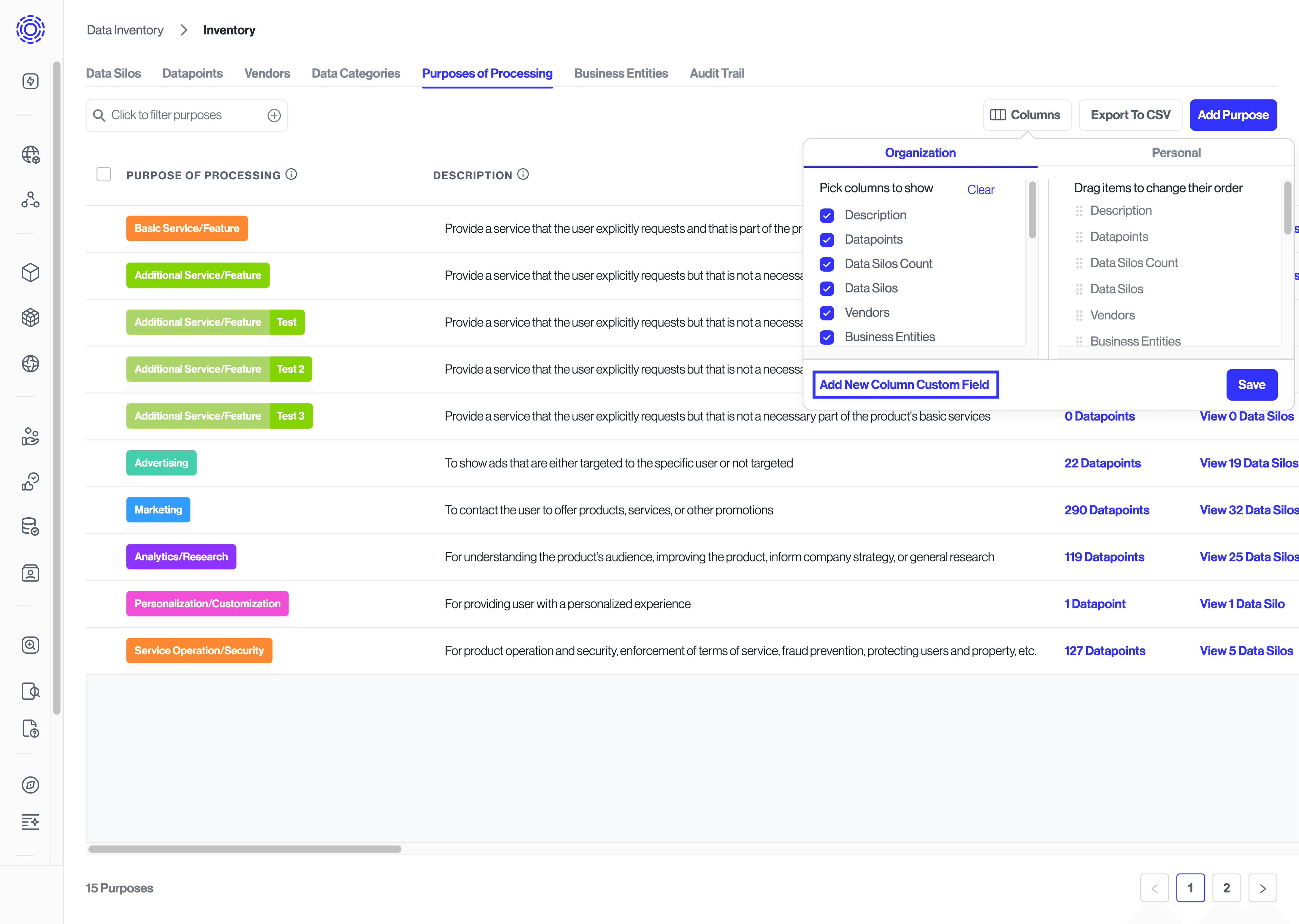Go to results page 2
1299x924 pixels.
(1227, 887)
